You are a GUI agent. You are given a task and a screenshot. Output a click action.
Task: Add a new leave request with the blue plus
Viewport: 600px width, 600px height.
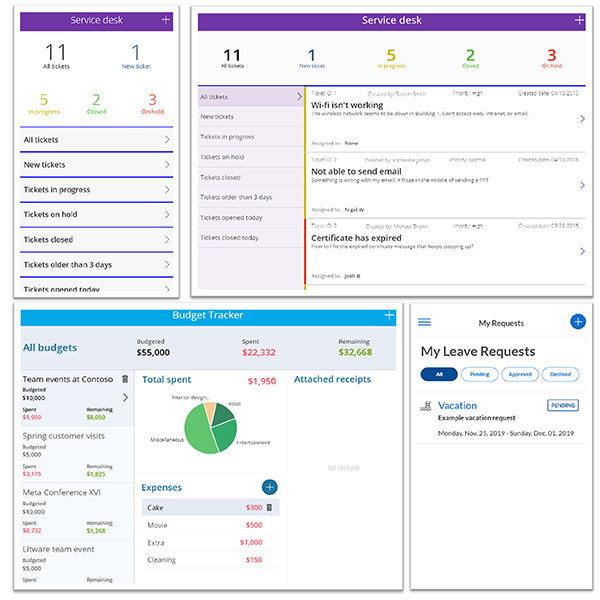(578, 321)
